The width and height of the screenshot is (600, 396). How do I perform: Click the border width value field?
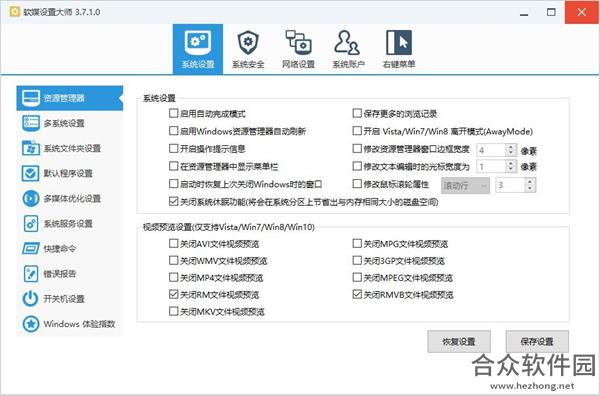point(491,150)
